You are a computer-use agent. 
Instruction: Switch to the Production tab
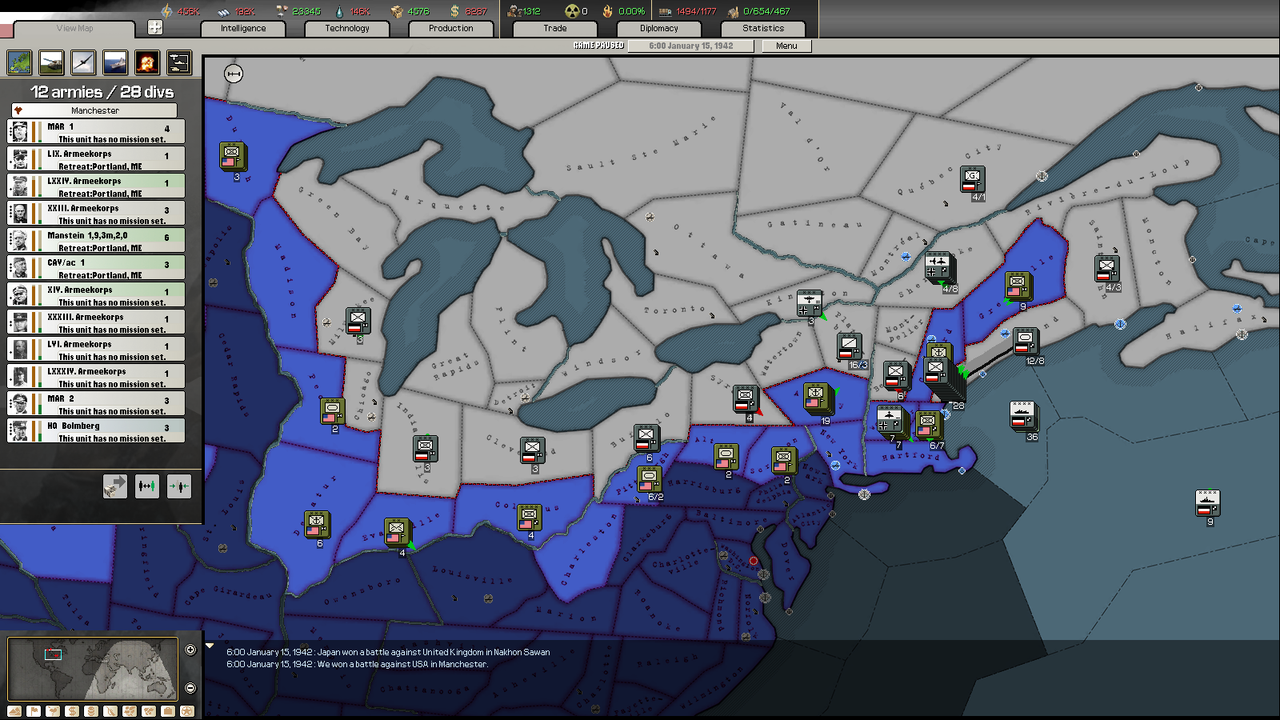[451, 28]
